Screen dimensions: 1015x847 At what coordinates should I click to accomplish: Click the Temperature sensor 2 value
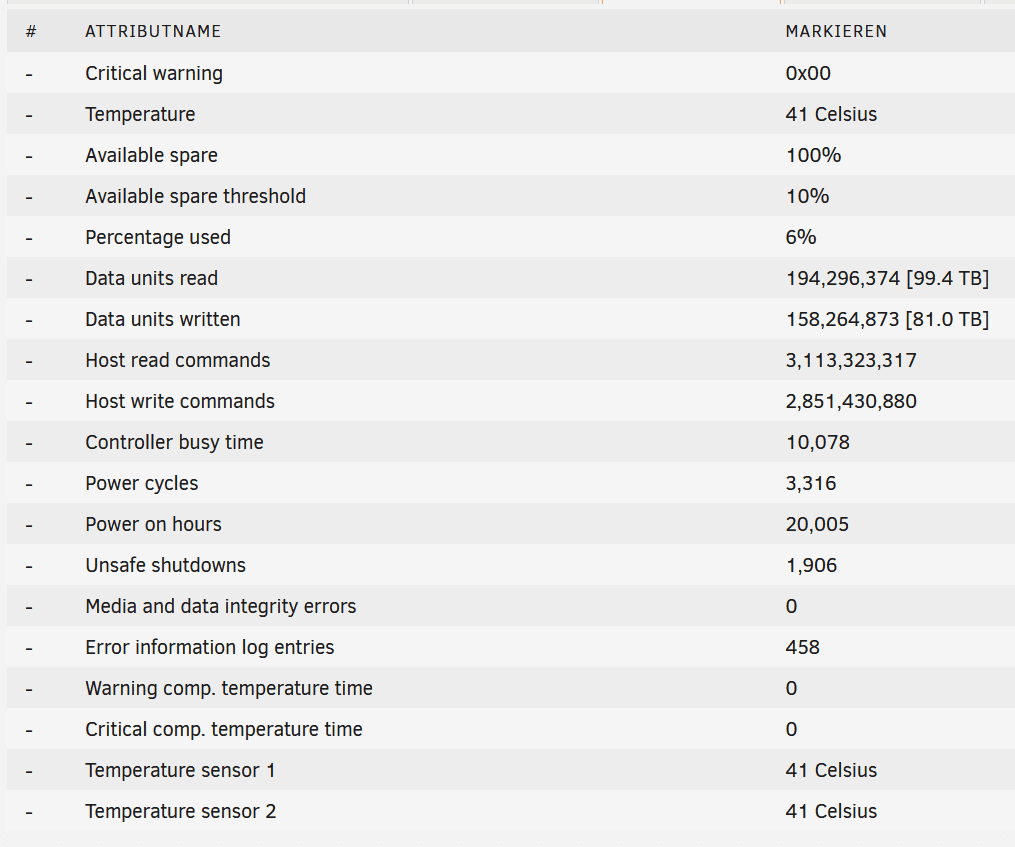[x=831, y=811]
